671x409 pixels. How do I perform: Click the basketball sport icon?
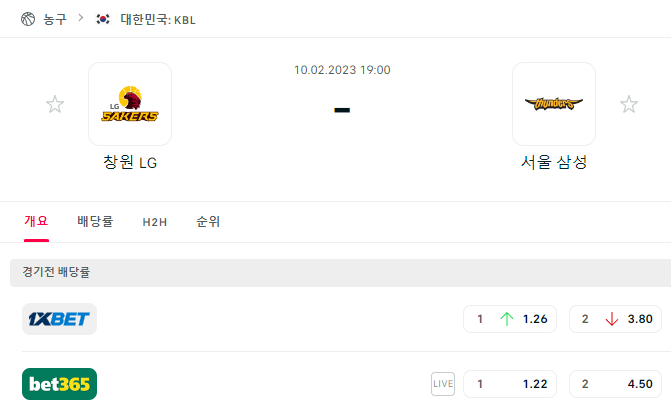(28, 19)
